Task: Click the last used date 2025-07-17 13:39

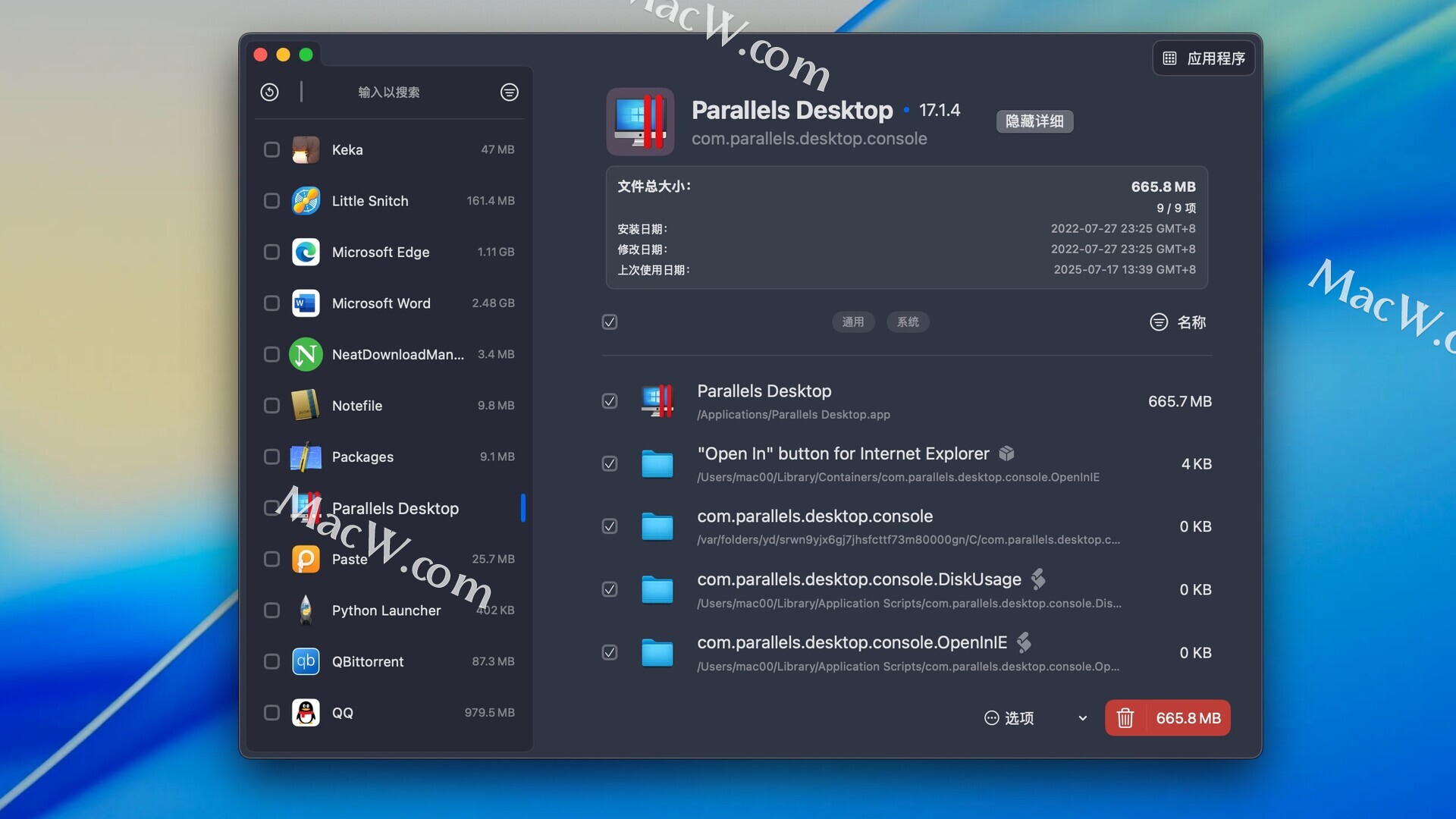Action: point(1125,270)
